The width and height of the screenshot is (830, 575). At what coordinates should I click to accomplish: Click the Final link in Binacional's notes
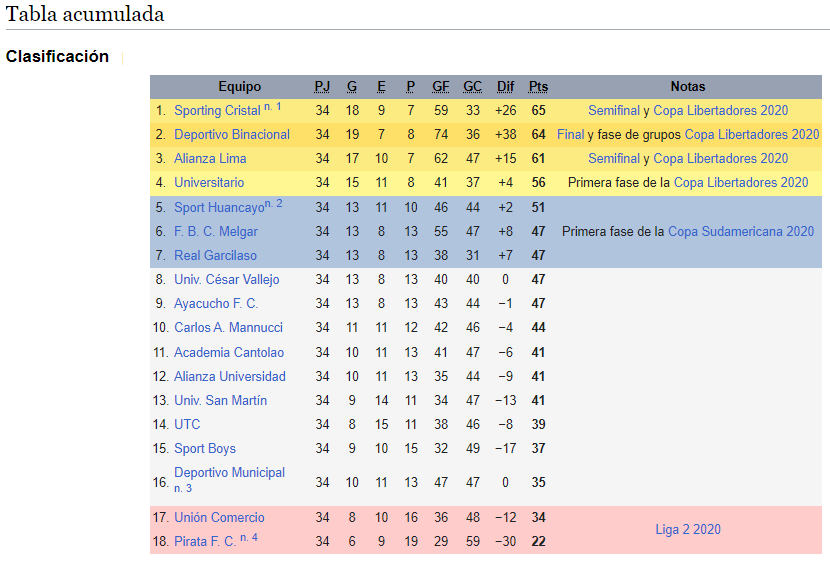point(571,134)
